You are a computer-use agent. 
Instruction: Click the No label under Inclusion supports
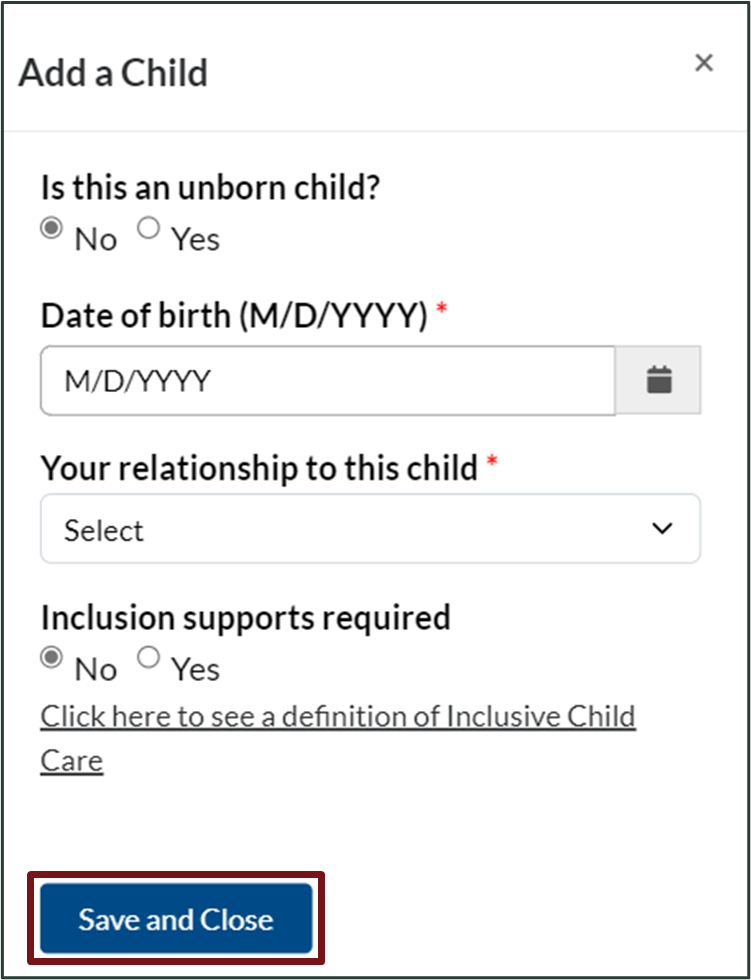pos(96,670)
